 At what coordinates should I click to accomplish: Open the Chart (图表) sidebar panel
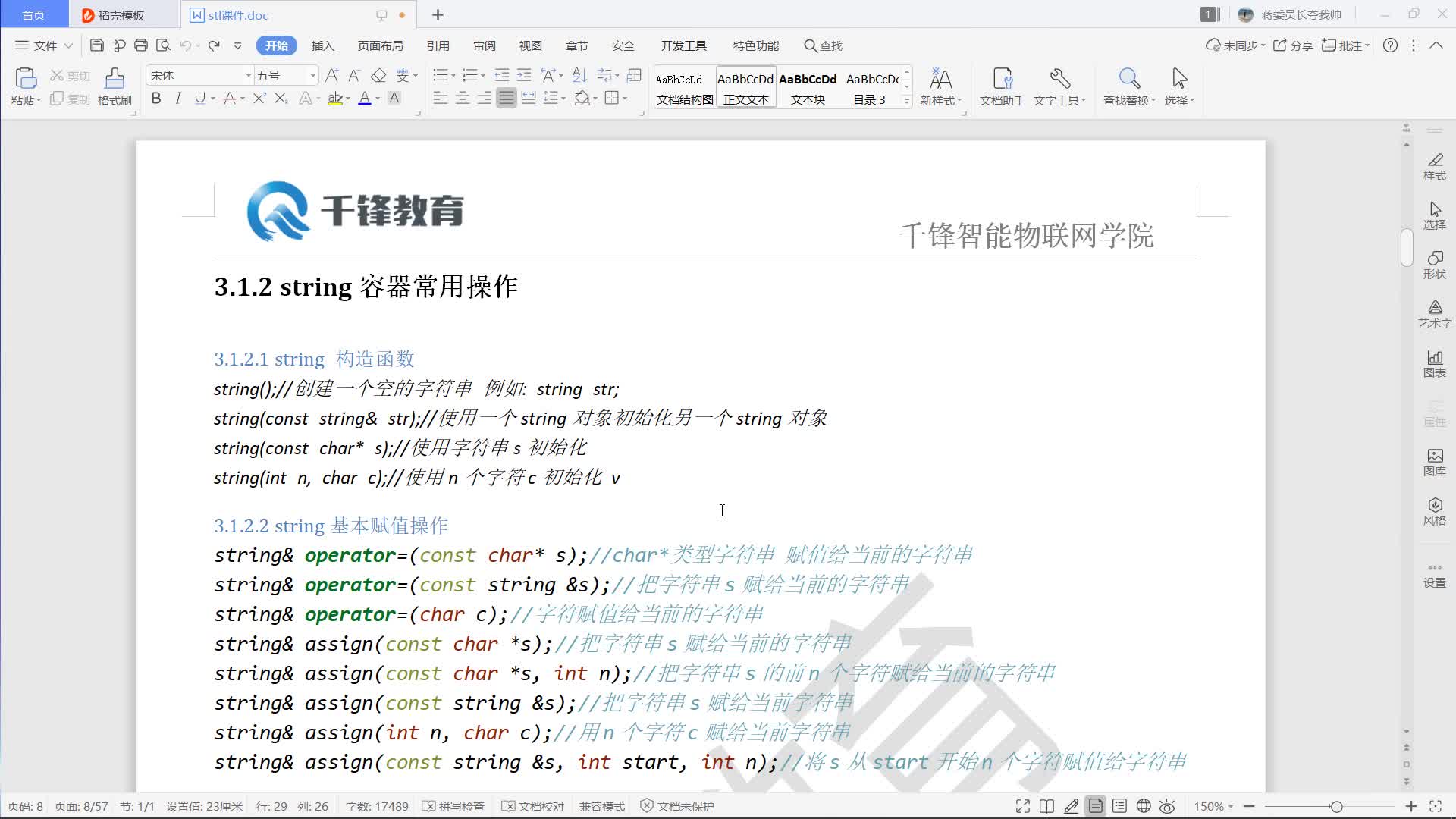pyautogui.click(x=1435, y=364)
